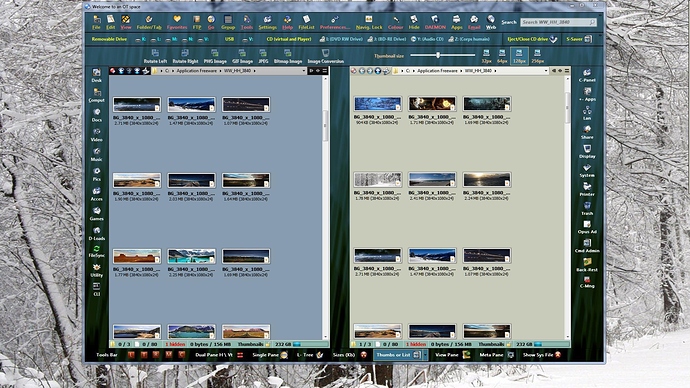The height and width of the screenshot is (388, 690).
Task: Click the Rotate Left image tool
Action: [x=155, y=57]
